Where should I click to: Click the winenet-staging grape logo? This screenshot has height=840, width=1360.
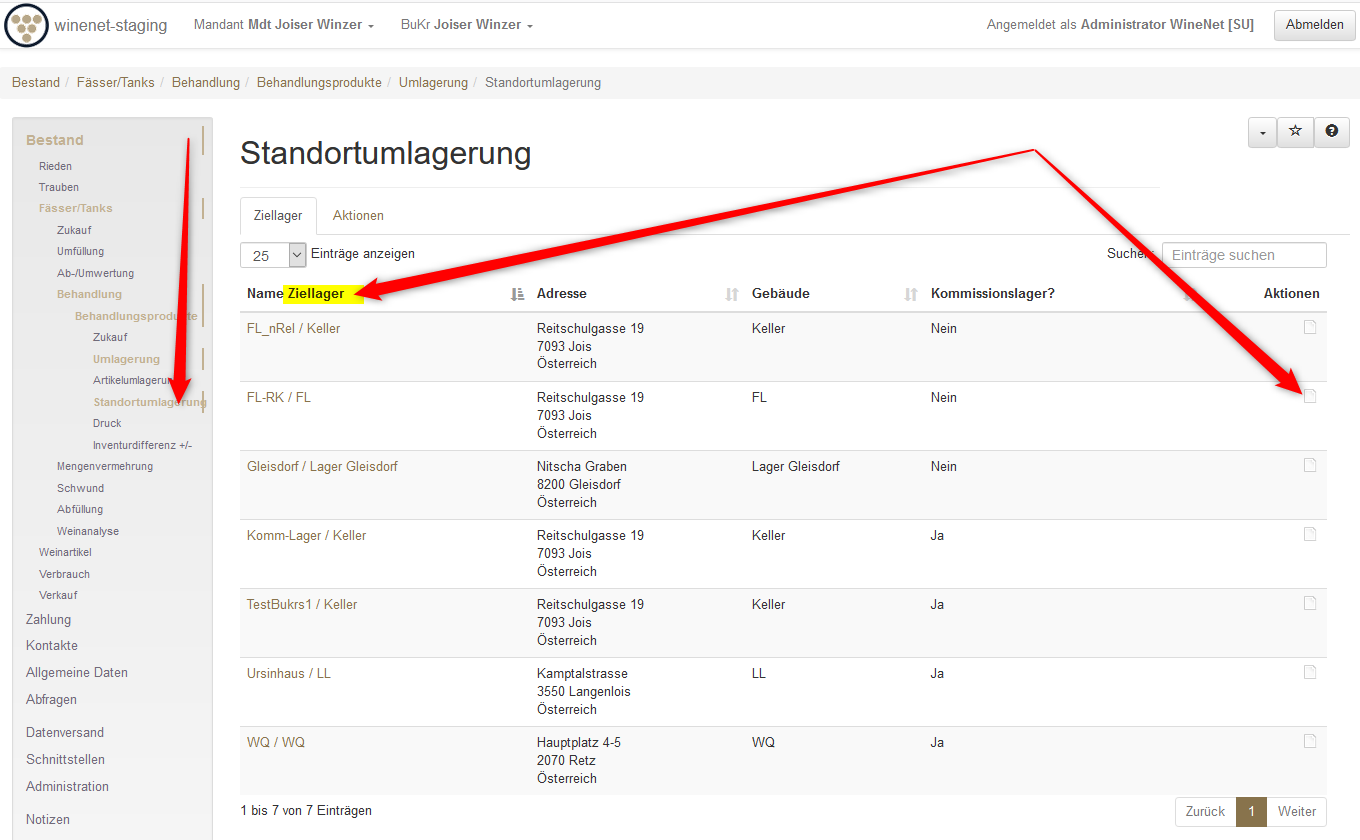[x=26, y=25]
